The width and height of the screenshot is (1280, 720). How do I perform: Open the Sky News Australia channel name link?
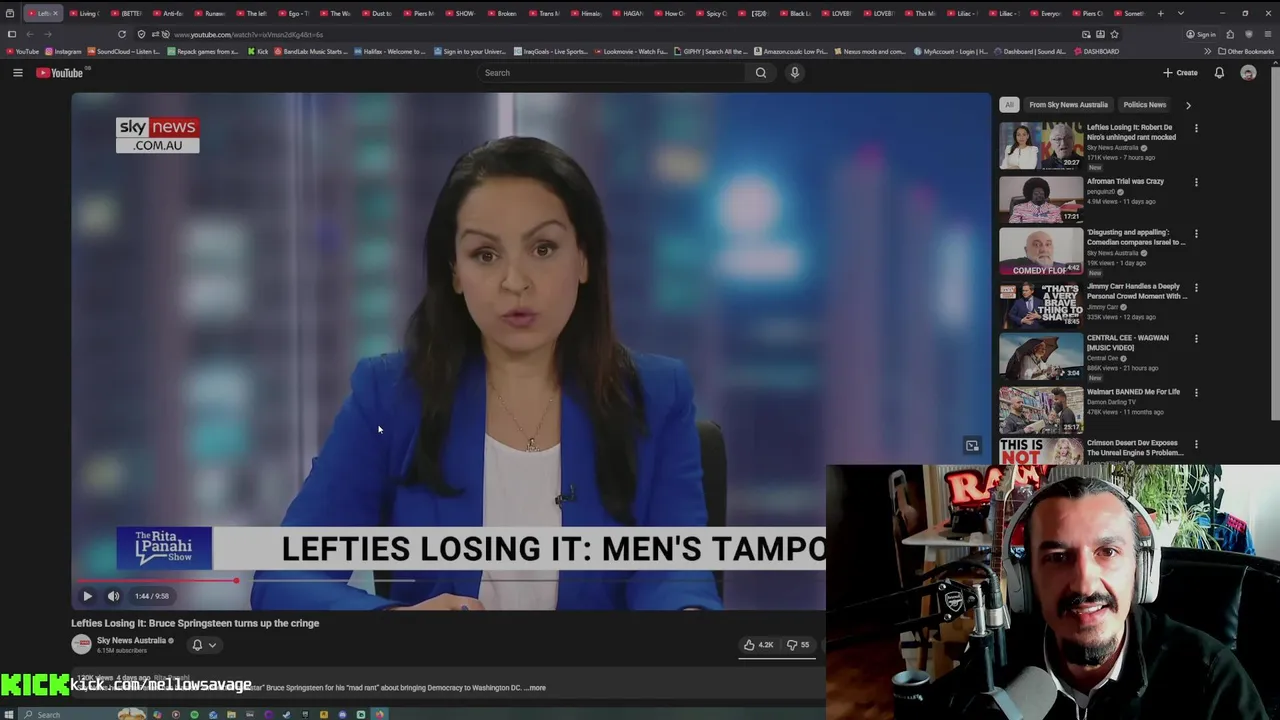click(131, 640)
